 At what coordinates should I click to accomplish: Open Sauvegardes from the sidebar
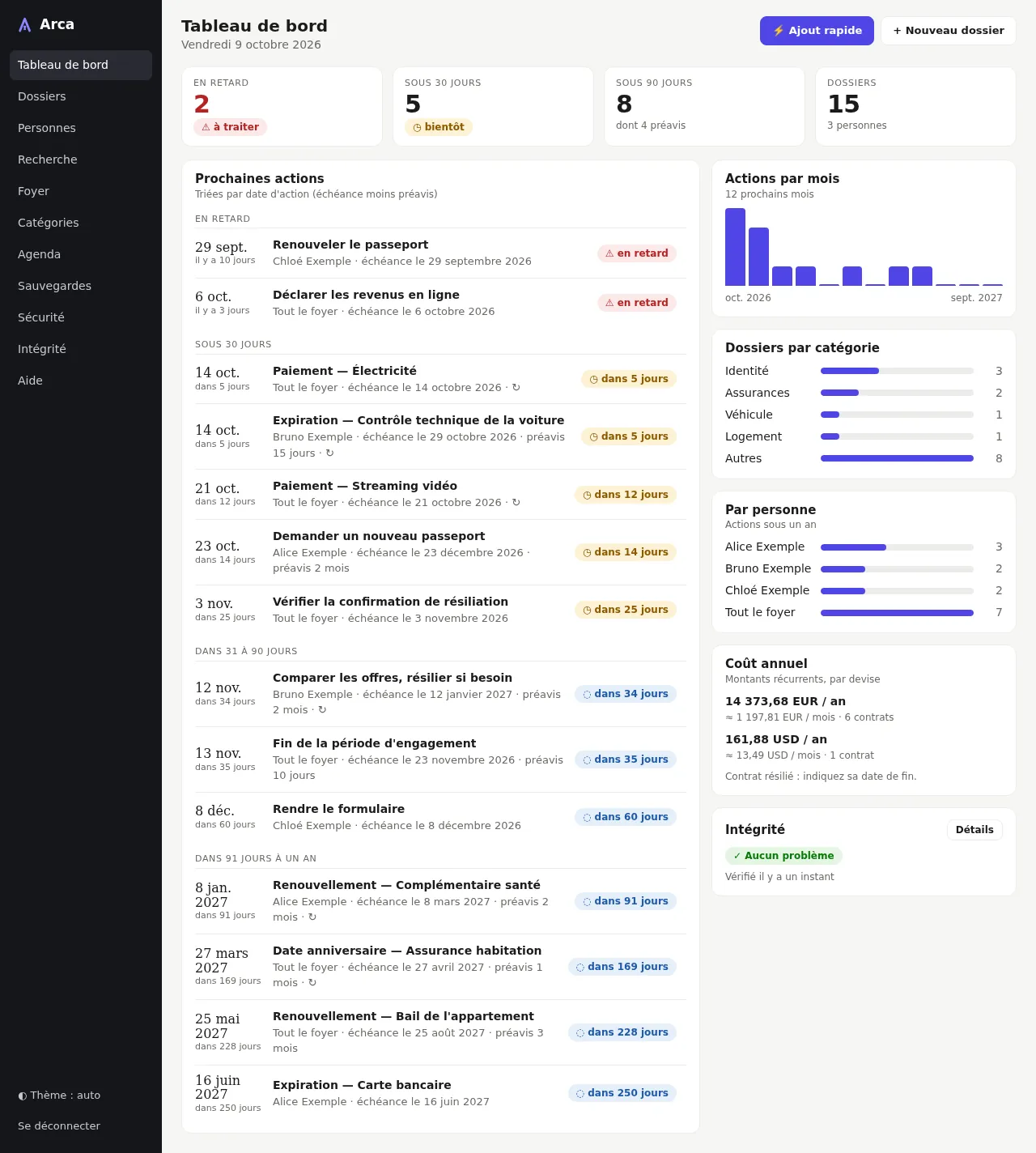tap(81, 286)
